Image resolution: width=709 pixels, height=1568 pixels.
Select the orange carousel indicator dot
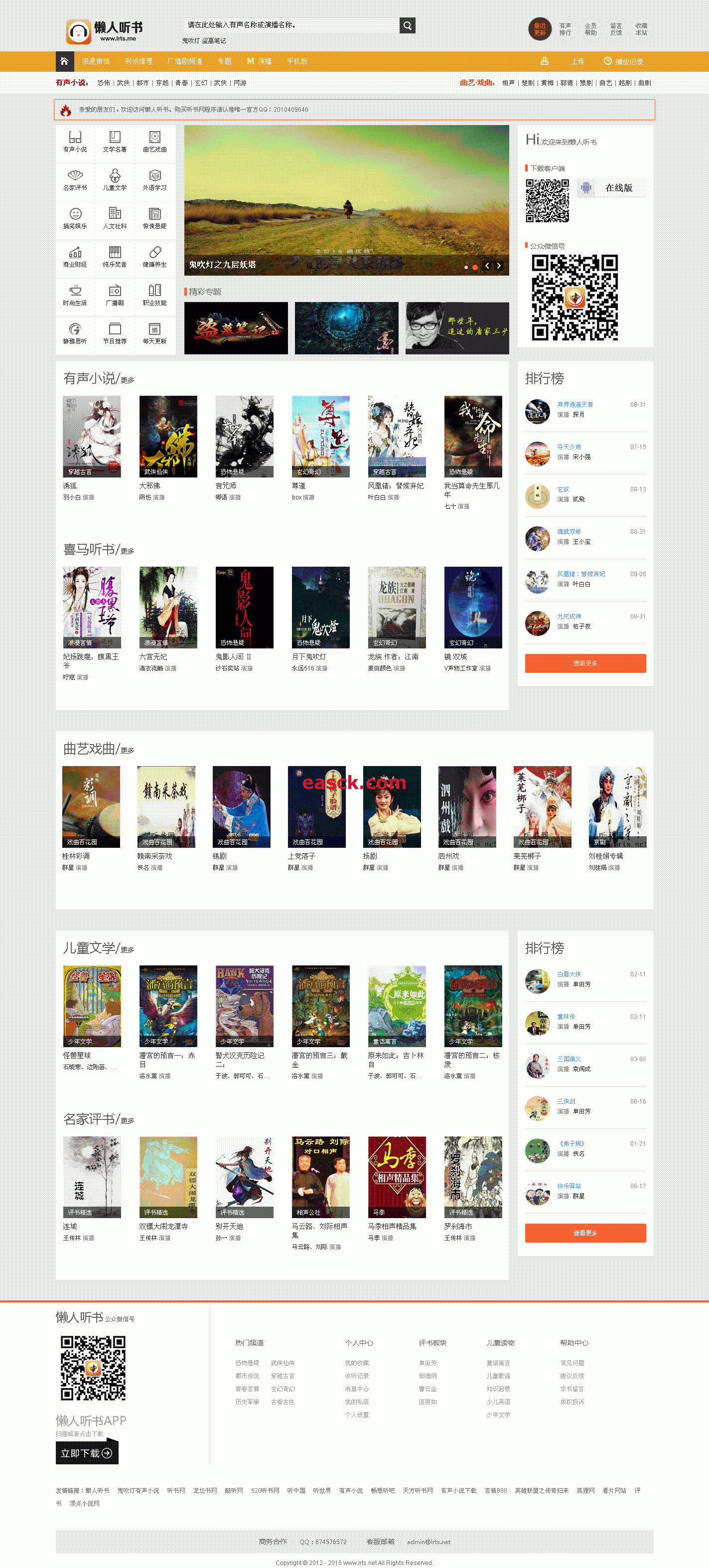click(x=475, y=267)
